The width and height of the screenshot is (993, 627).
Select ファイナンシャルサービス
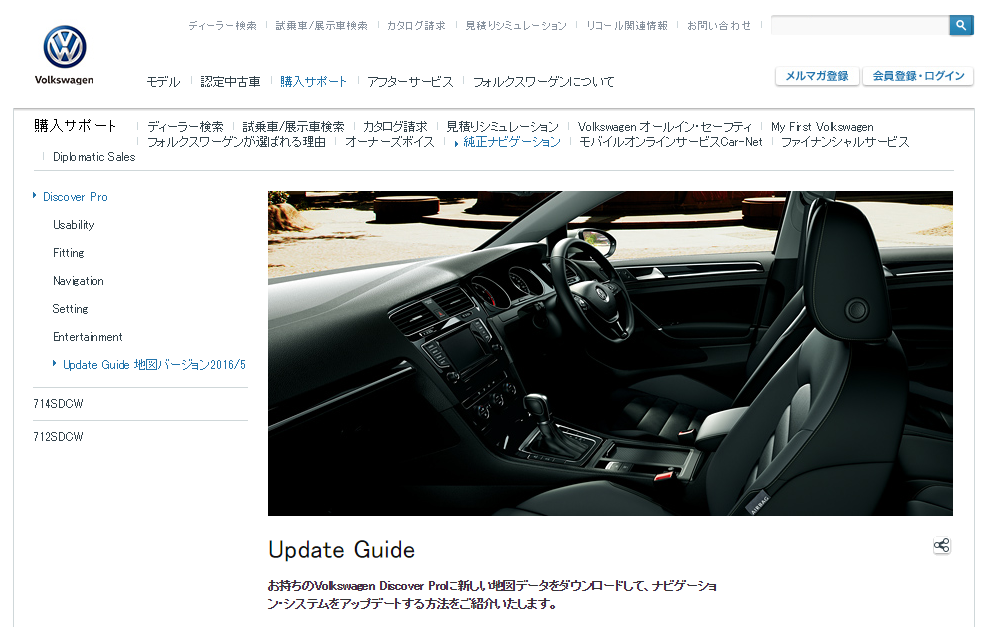pyautogui.click(x=845, y=142)
